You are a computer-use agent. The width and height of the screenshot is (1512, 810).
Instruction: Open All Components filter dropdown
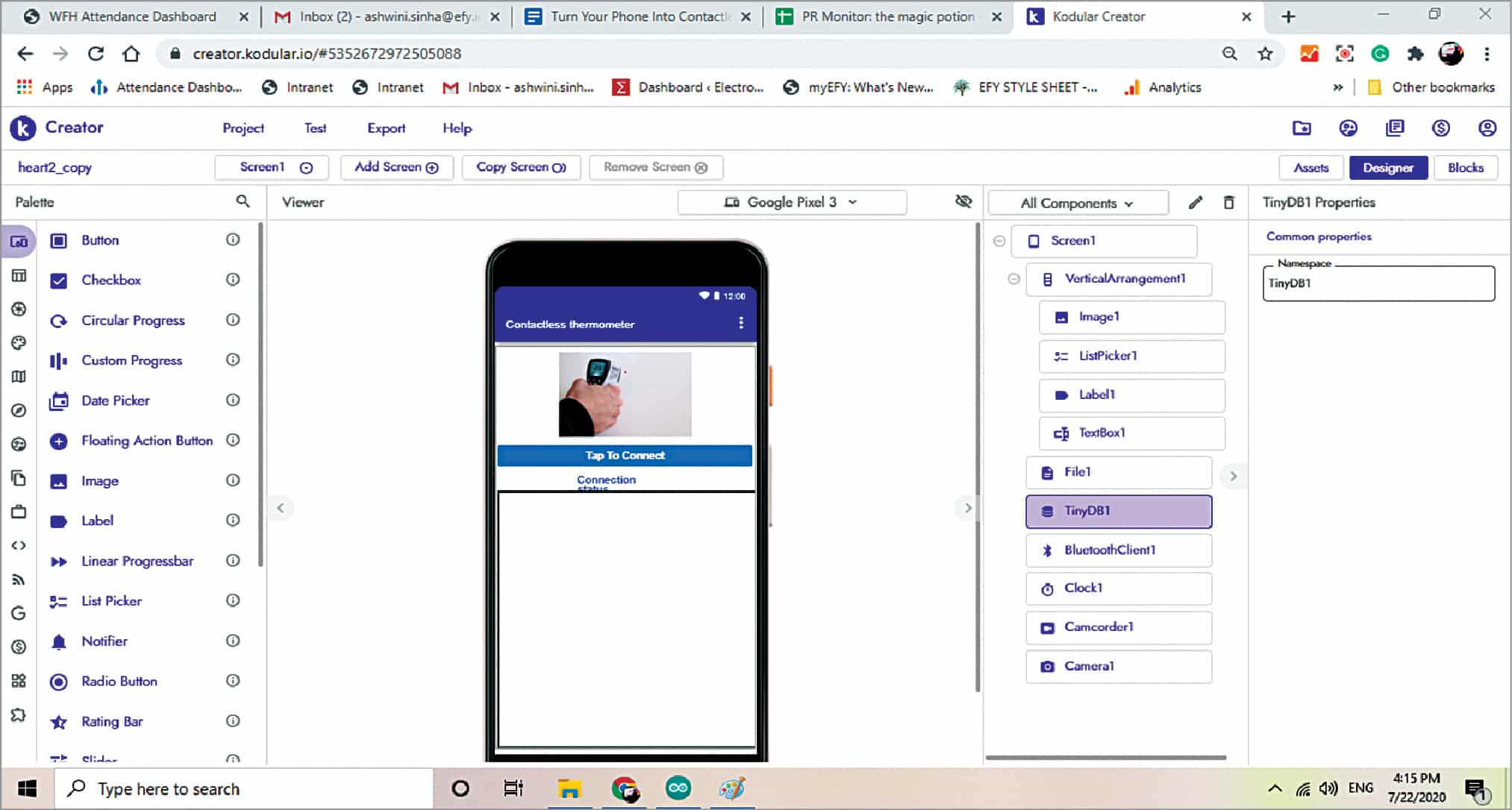(1077, 203)
